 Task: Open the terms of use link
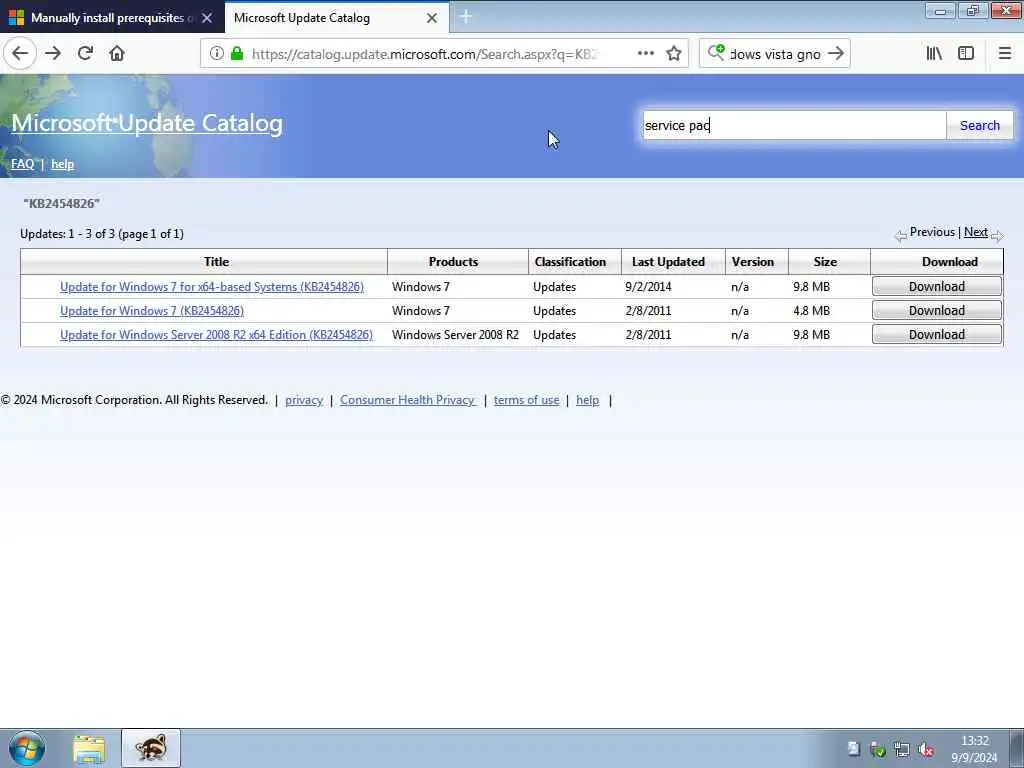pyautogui.click(x=526, y=400)
